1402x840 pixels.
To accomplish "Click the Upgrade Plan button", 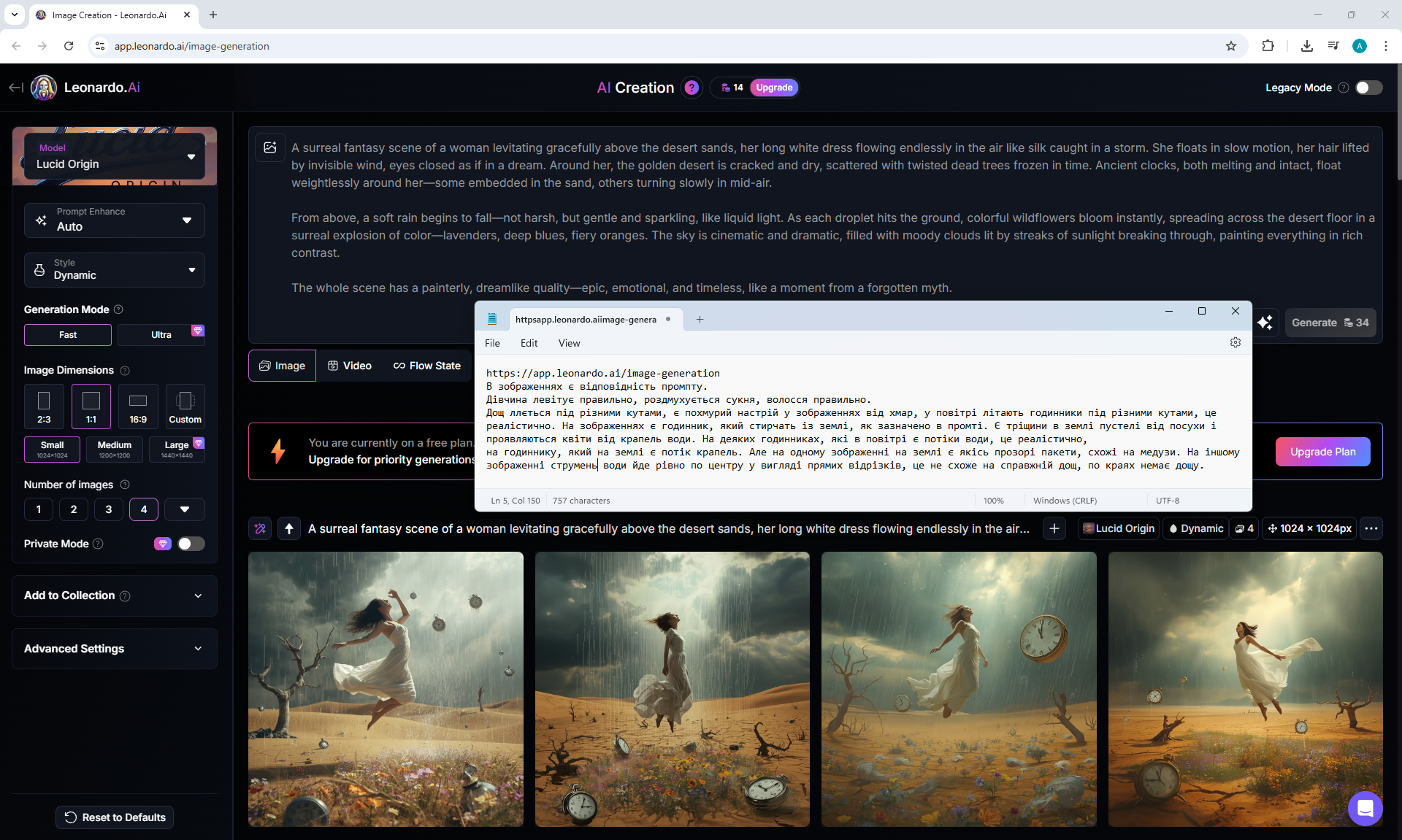I will tap(1322, 452).
